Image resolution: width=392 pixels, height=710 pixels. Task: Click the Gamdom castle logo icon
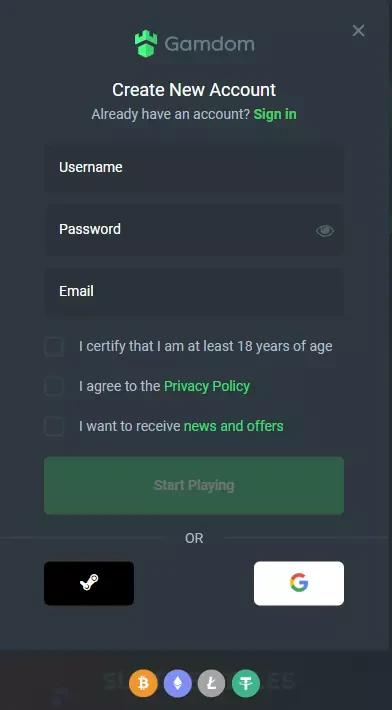pos(146,44)
